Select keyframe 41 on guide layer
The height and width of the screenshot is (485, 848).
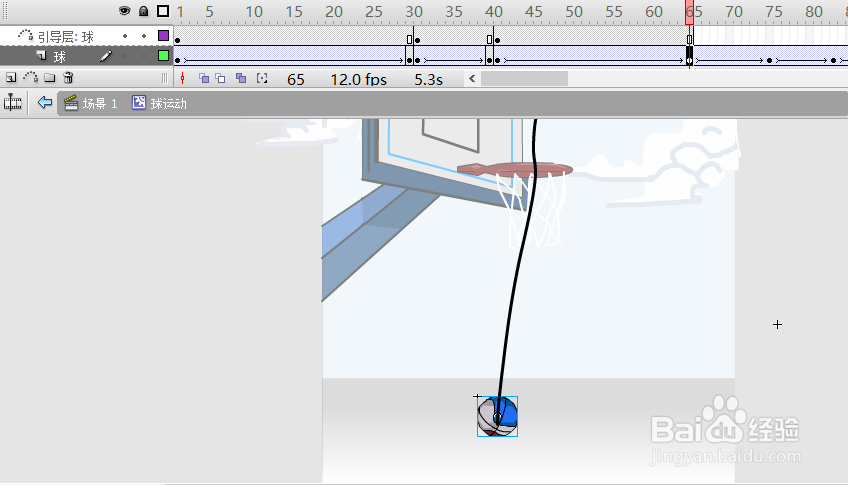tap(497, 40)
